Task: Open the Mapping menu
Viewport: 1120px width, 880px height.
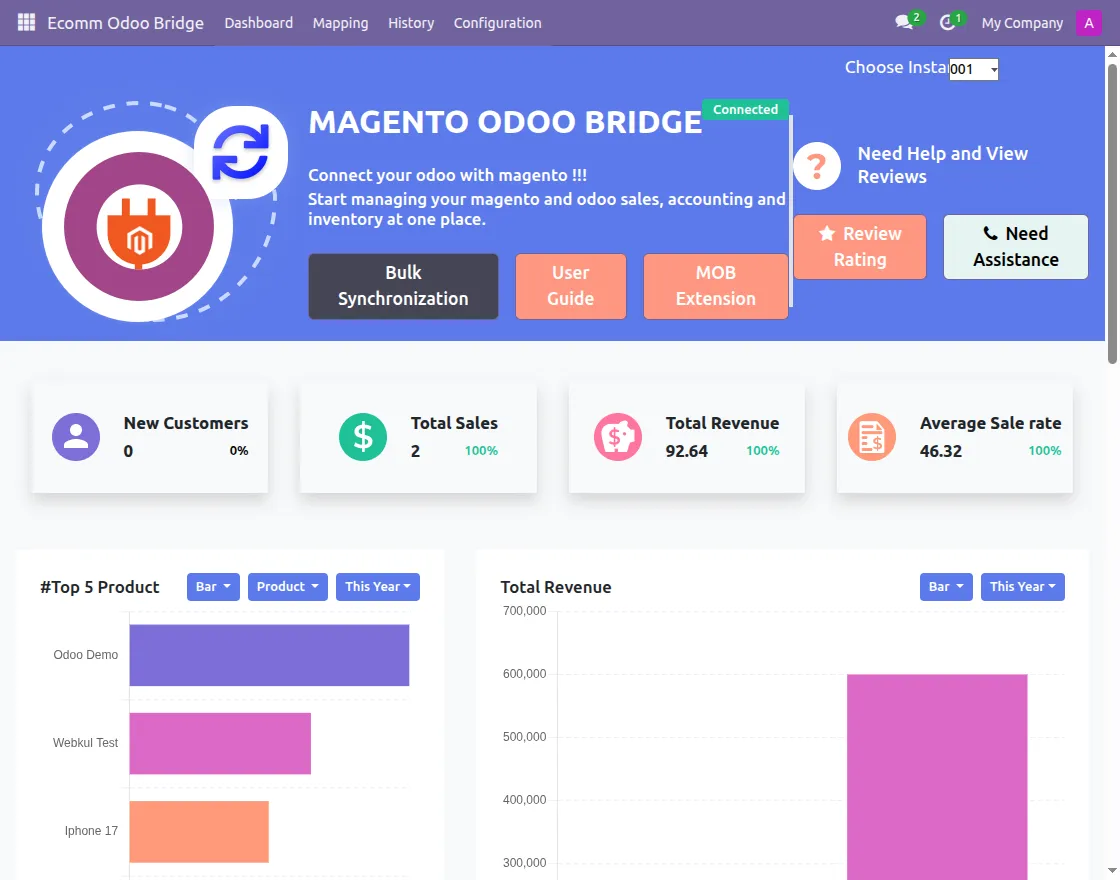Action: [x=340, y=23]
